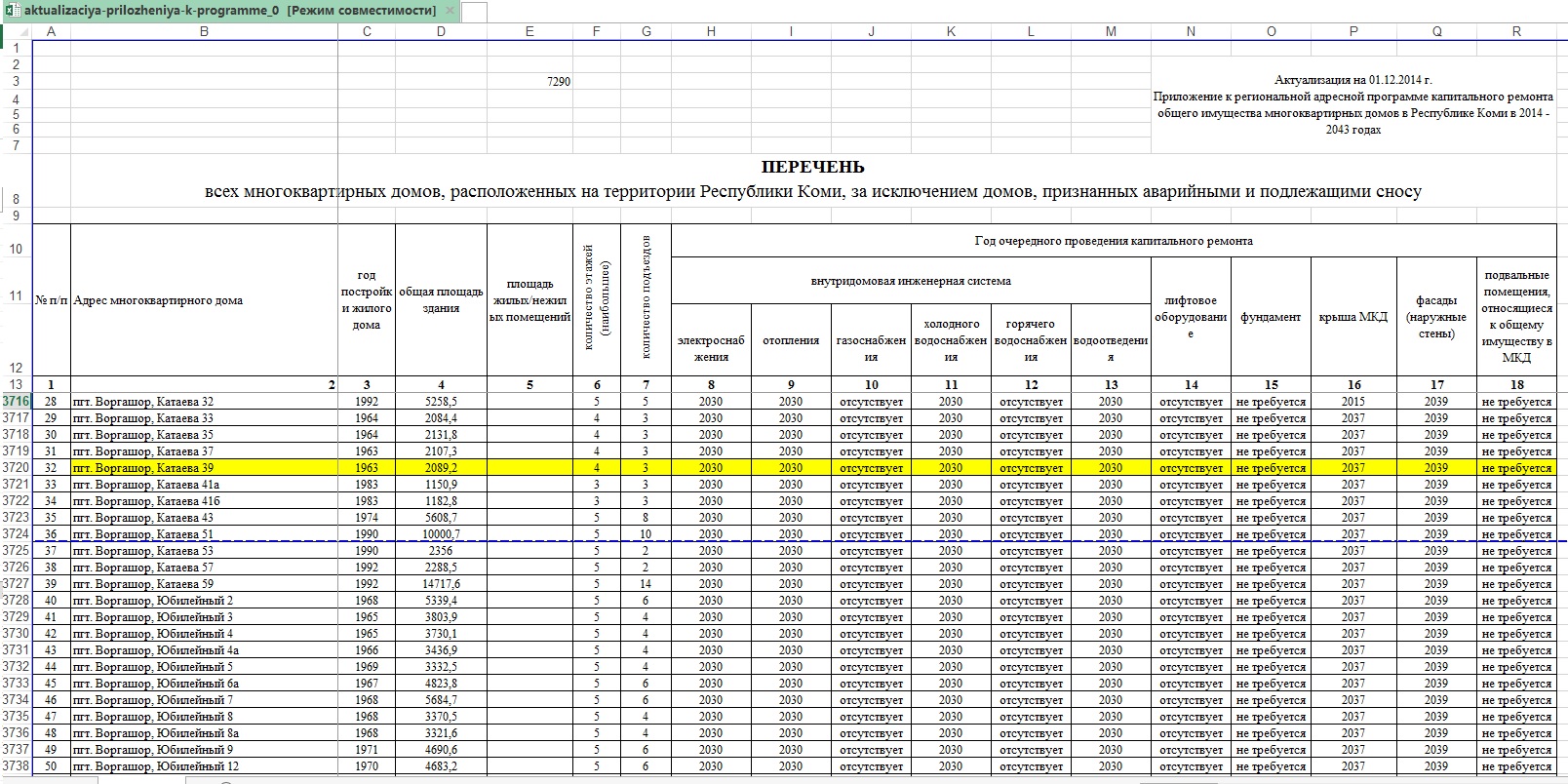Select column D header
The image size is (1568, 784).
point(441,31)
